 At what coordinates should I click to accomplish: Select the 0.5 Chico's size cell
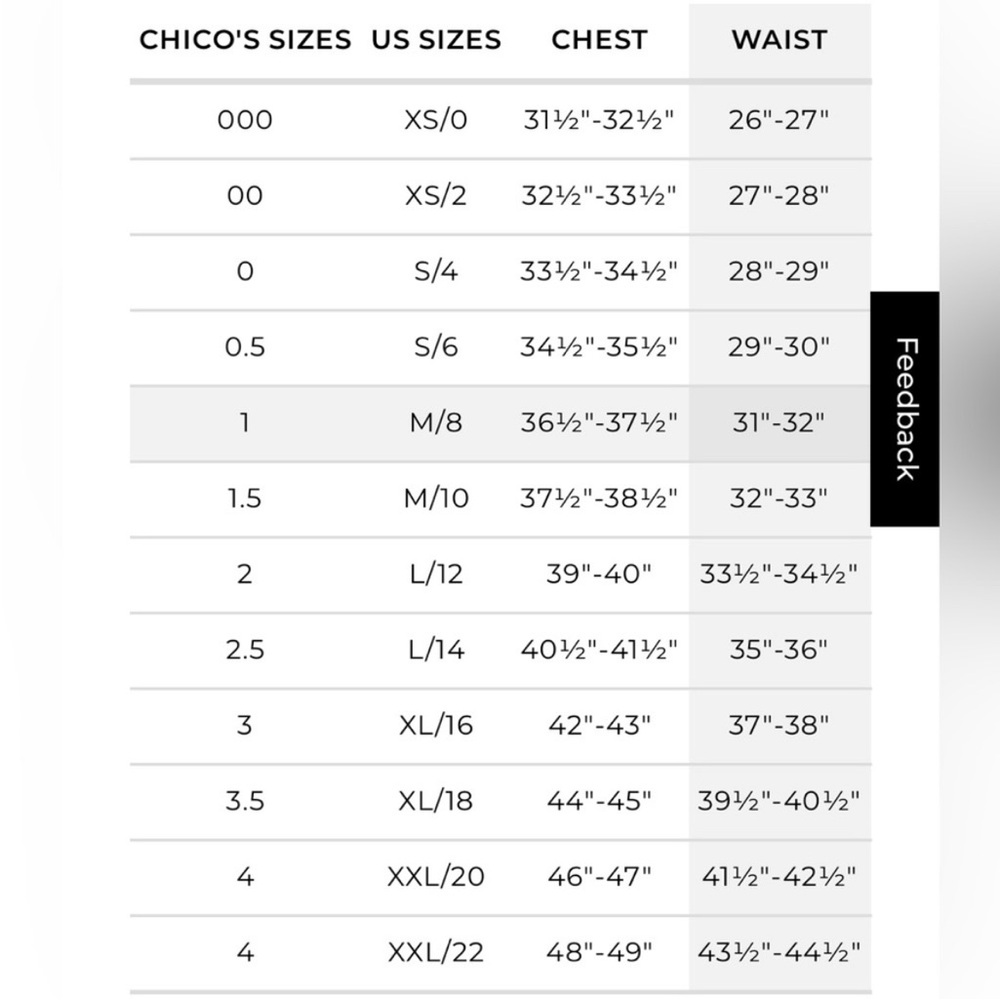245,347
